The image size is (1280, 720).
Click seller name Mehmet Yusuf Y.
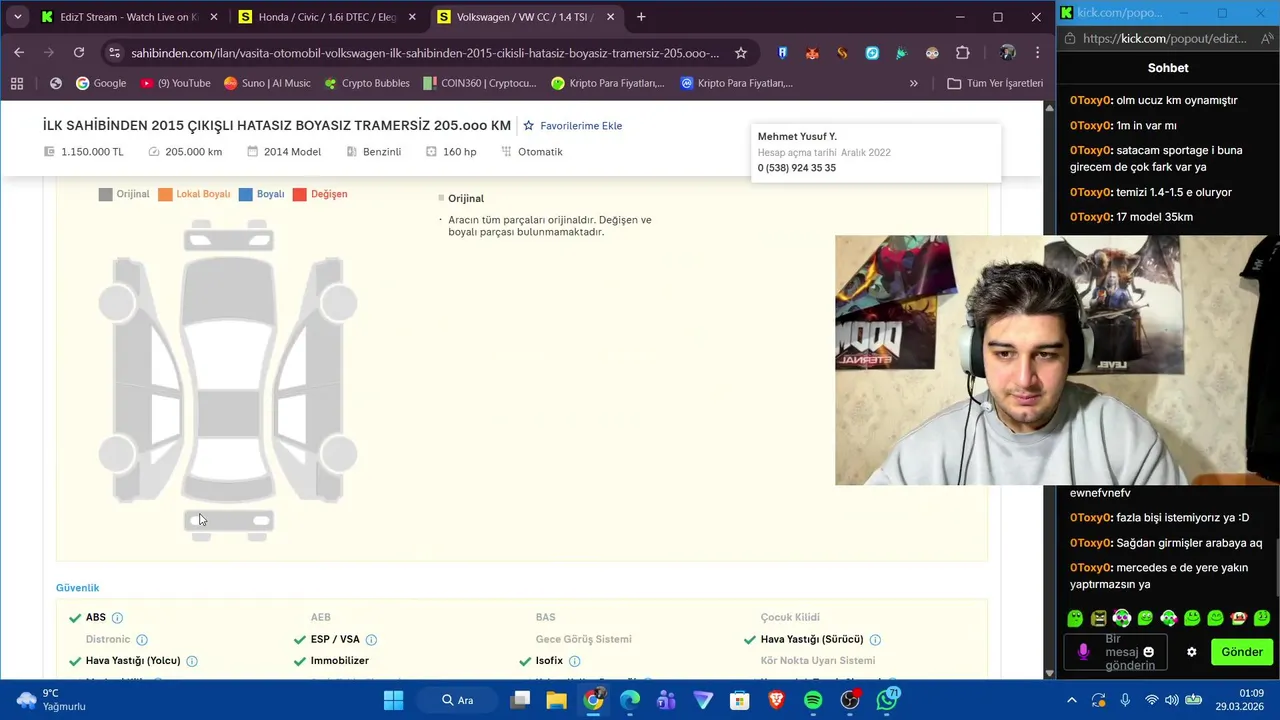coord(797,136)
